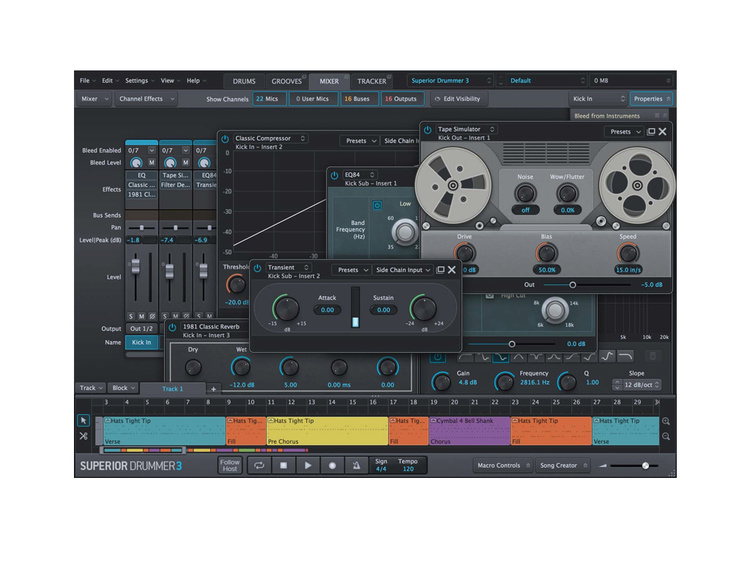Mute bleed on first channel strip

[151, 163]
